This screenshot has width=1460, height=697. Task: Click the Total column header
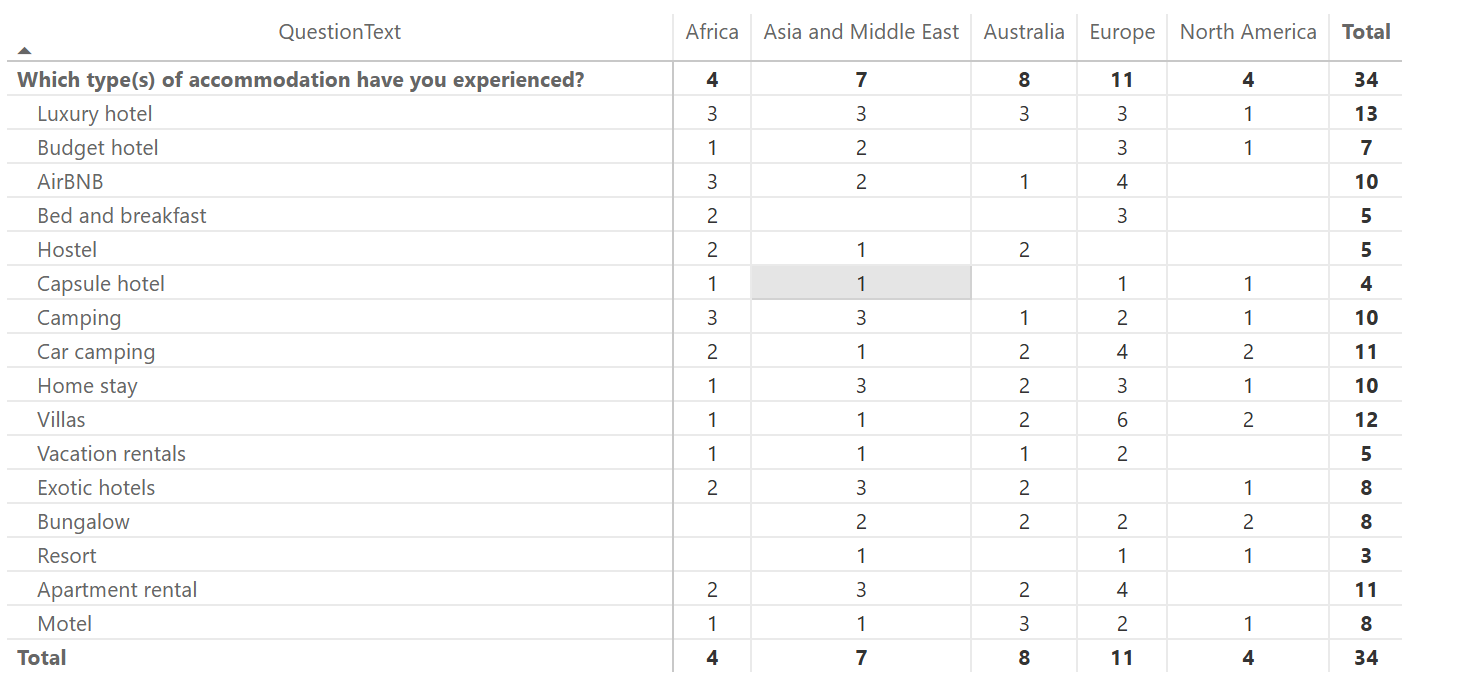click(1366, 32)
